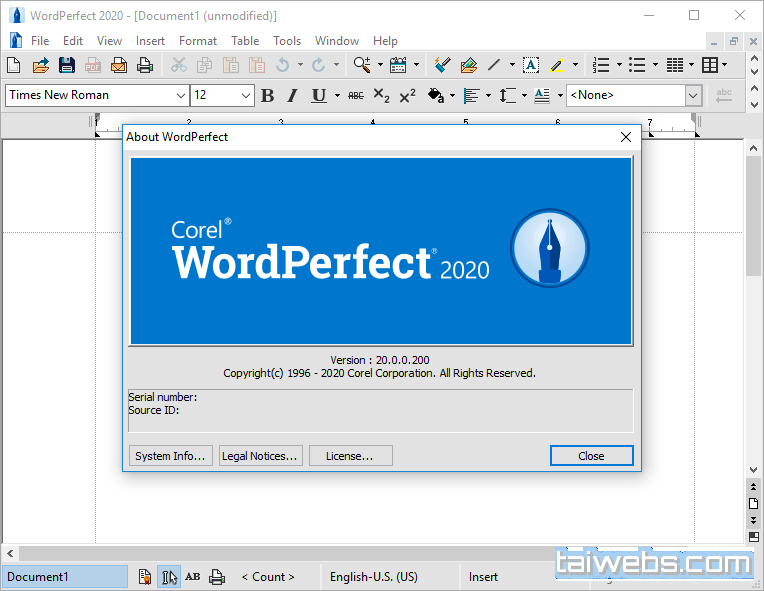Open the File menu
Image resolution: width=764 pixels, height=591 pixels.
40,41
